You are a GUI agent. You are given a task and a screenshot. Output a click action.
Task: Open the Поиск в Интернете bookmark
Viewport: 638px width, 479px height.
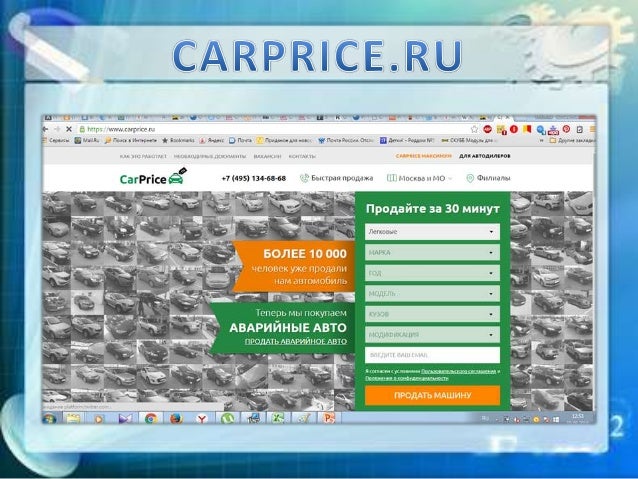131,140
